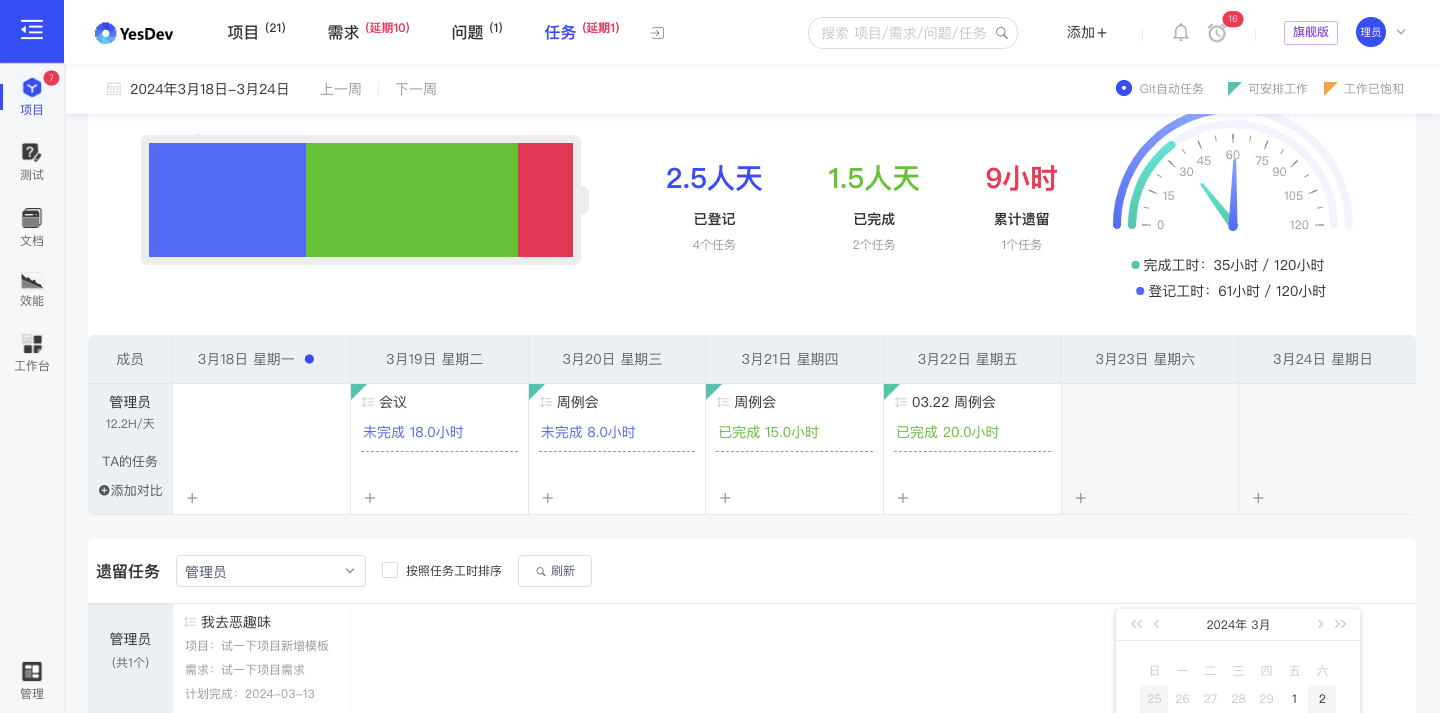Go to 上一周
Screen dimensions: 1440x713
(x=341, y=89)
